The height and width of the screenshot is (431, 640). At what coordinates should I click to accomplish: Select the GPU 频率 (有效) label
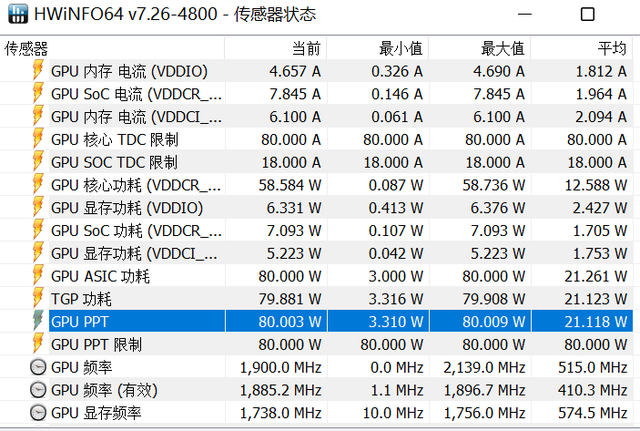point(104,391)
